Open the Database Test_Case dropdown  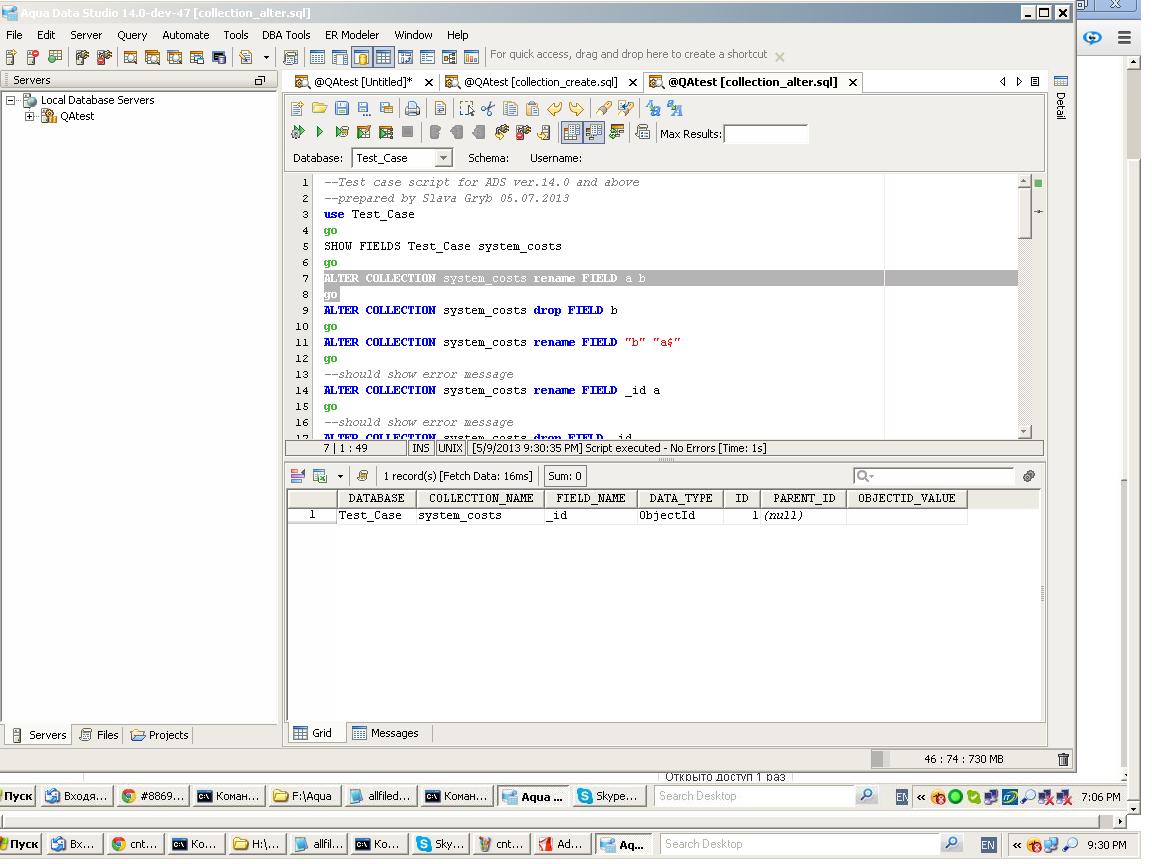(442, 158)
